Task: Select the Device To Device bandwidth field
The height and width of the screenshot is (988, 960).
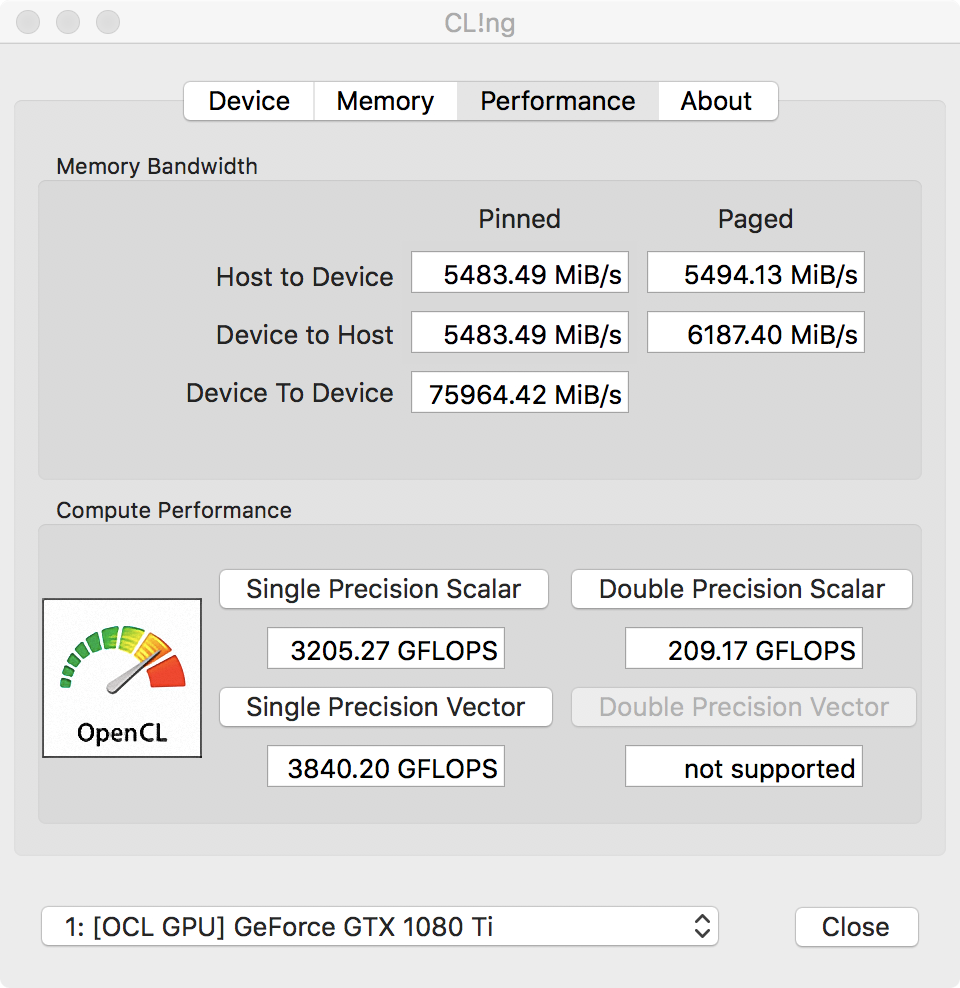Action: pyautogui.click(x=520, y=393)
